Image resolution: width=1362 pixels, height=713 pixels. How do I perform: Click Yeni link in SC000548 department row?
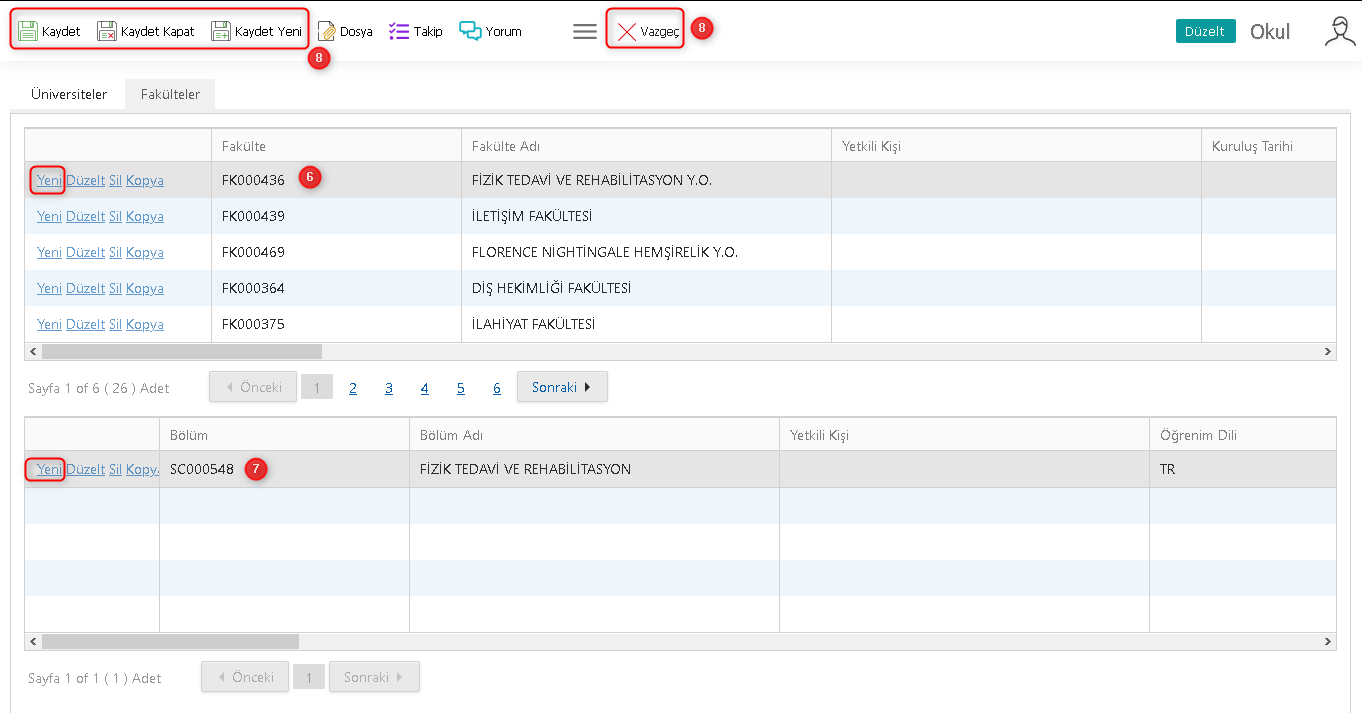pos(49,469)
